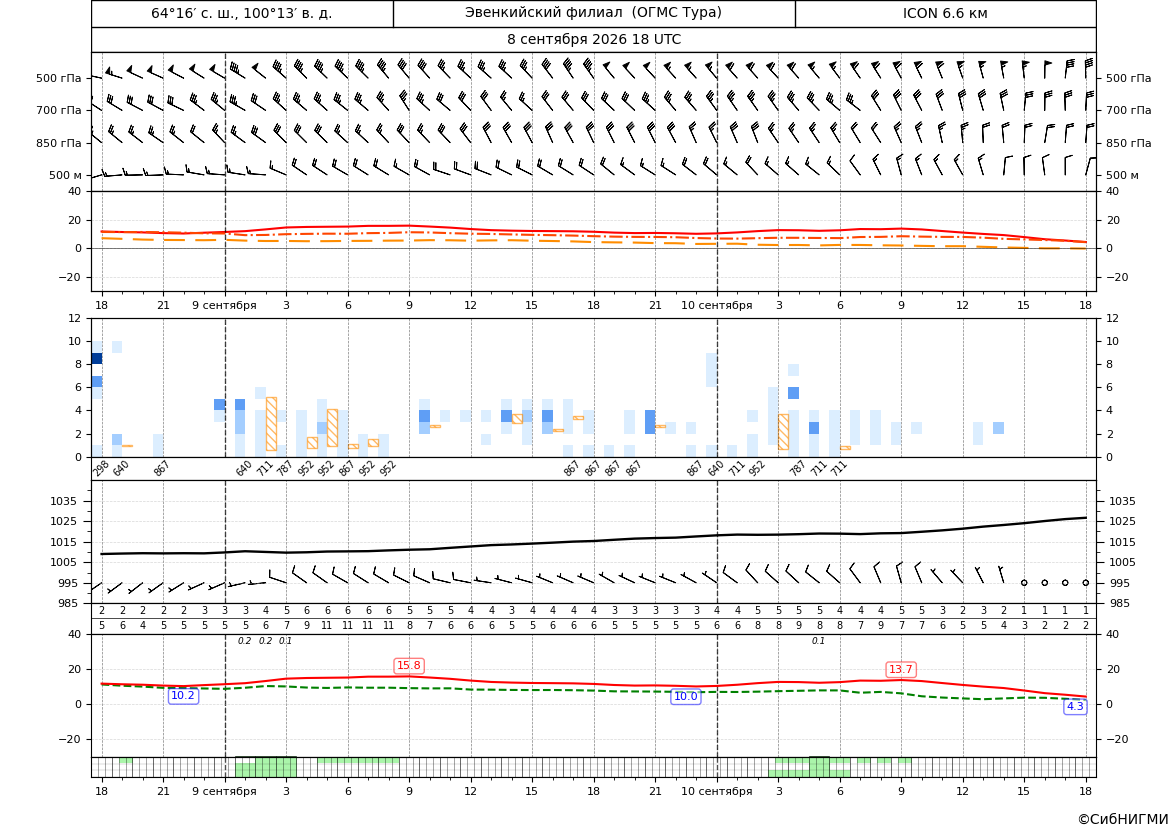Click the coordinates header 64°16′ с. ш., 100°13′ в. д.

point(242,13)
